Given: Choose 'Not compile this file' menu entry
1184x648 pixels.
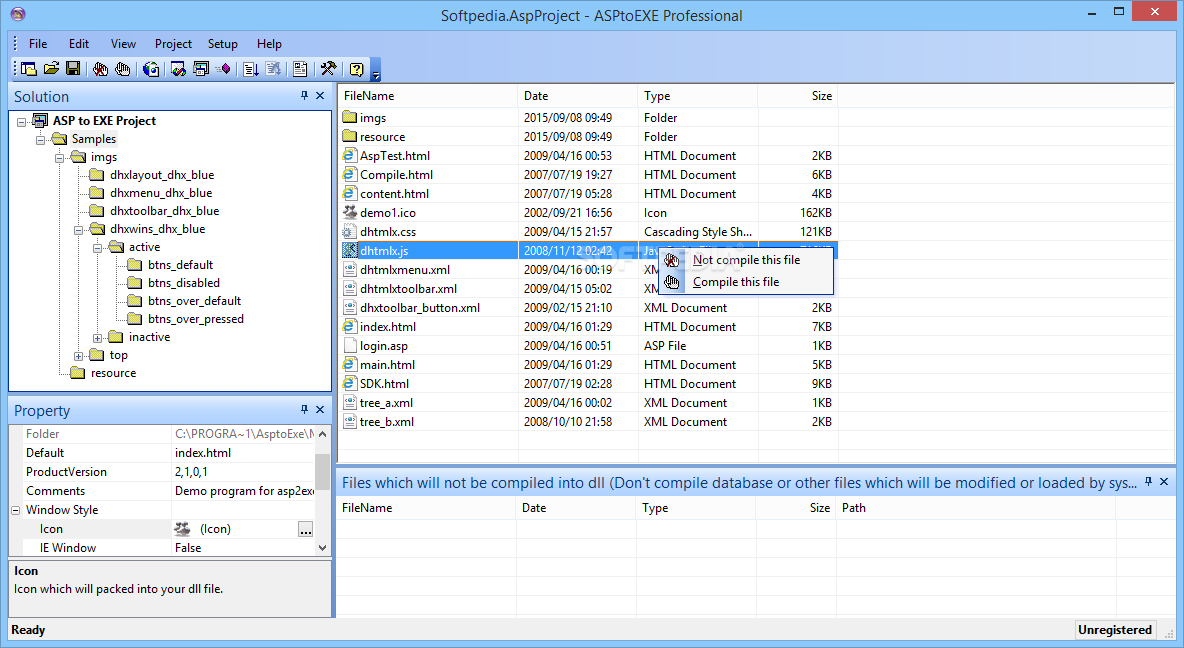Looking at the screenshot, I should coord(746,260).
